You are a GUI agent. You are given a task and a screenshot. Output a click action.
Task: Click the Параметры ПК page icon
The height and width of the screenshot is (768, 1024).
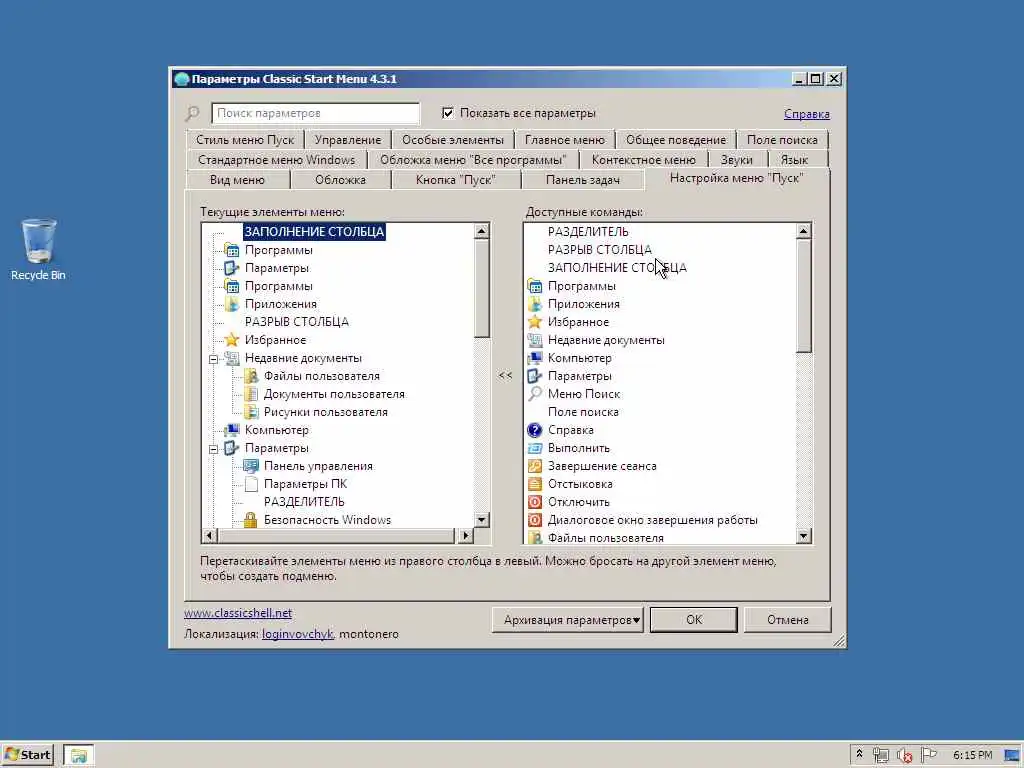[251, 484]
